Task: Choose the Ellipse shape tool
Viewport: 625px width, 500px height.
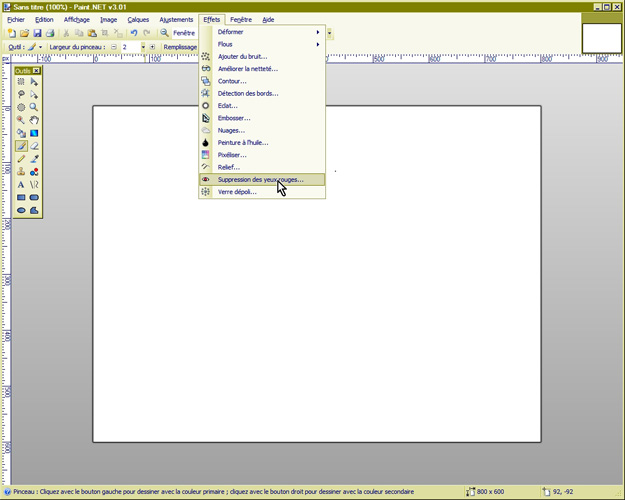Action: click(x=21, y=210)
